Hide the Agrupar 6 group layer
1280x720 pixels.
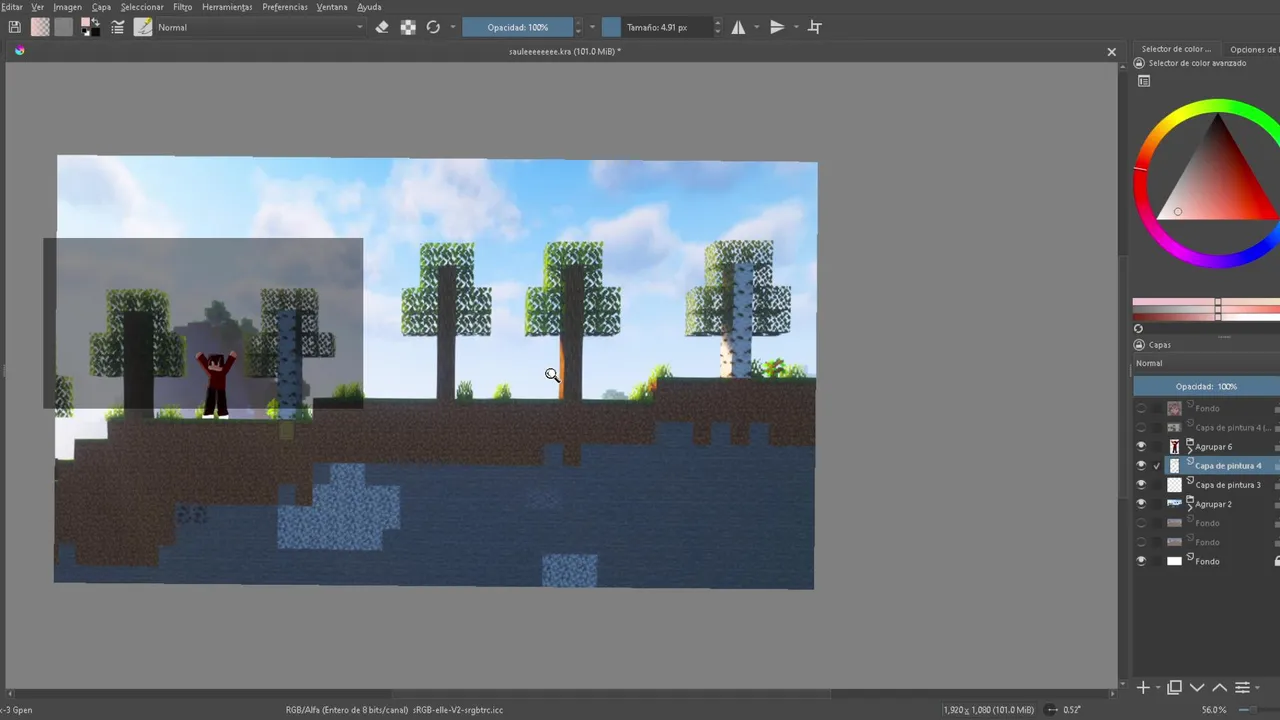tap(1141, 446)
